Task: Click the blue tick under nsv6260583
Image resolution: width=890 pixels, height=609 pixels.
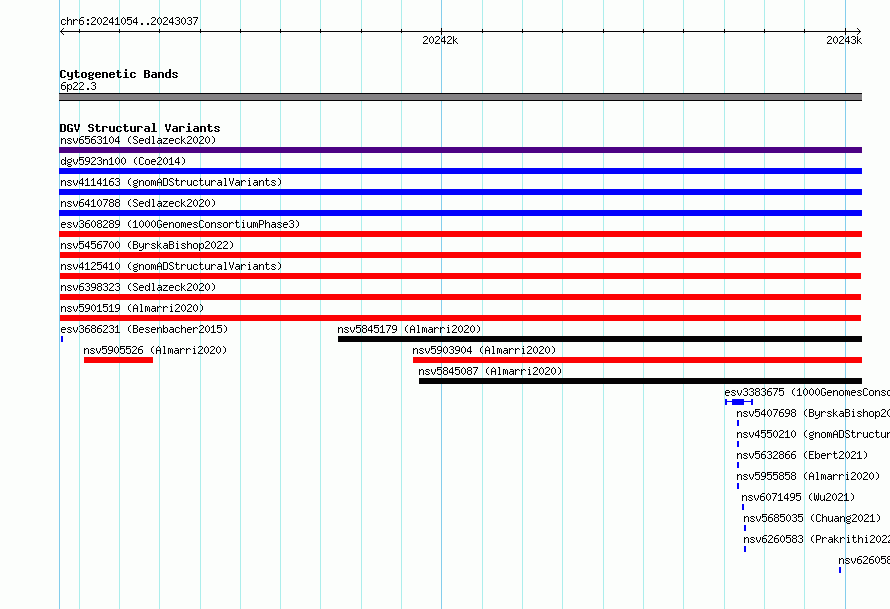Action: tap(745, 549)
